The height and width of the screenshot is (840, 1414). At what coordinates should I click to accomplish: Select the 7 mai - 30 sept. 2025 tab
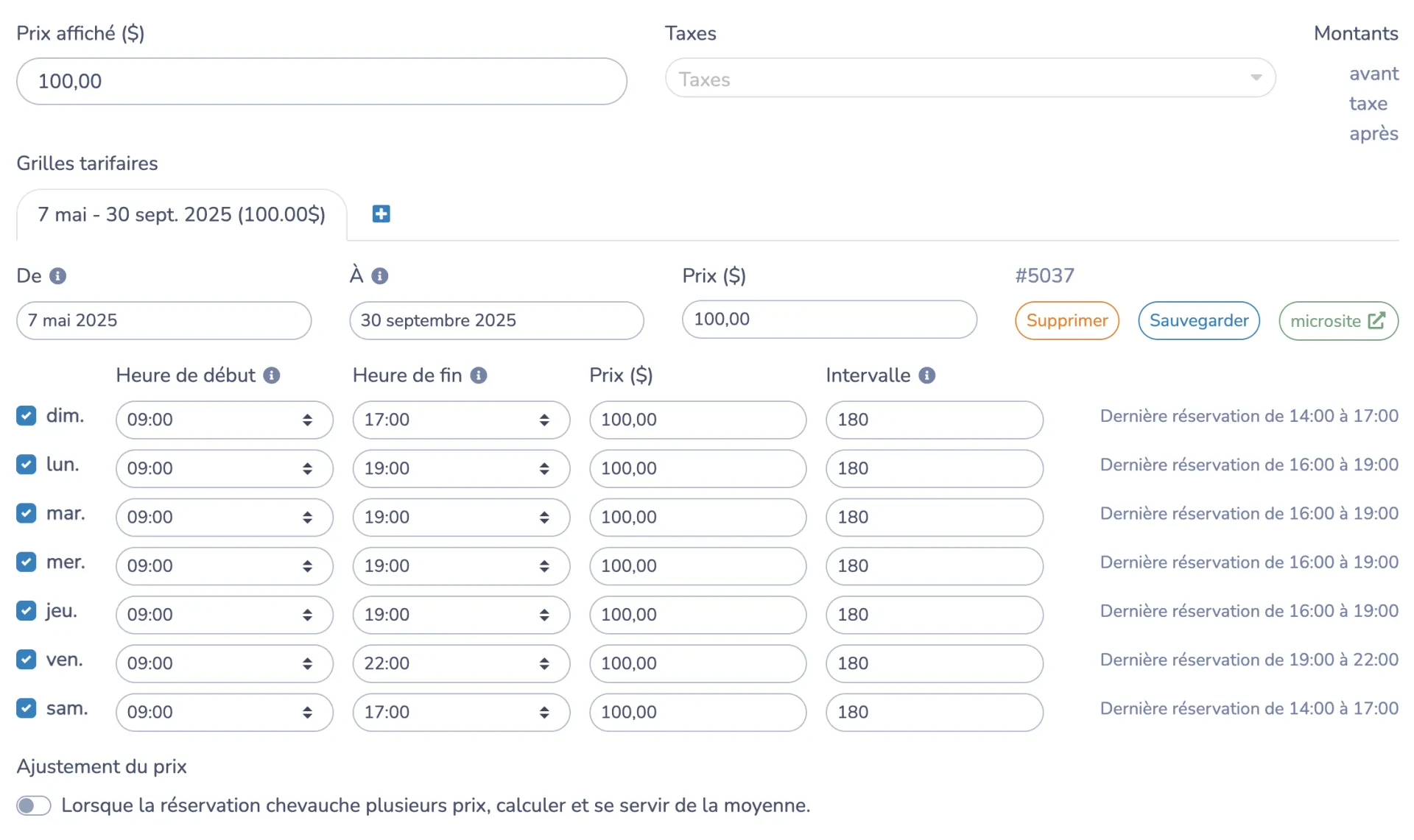click(181, 215)
